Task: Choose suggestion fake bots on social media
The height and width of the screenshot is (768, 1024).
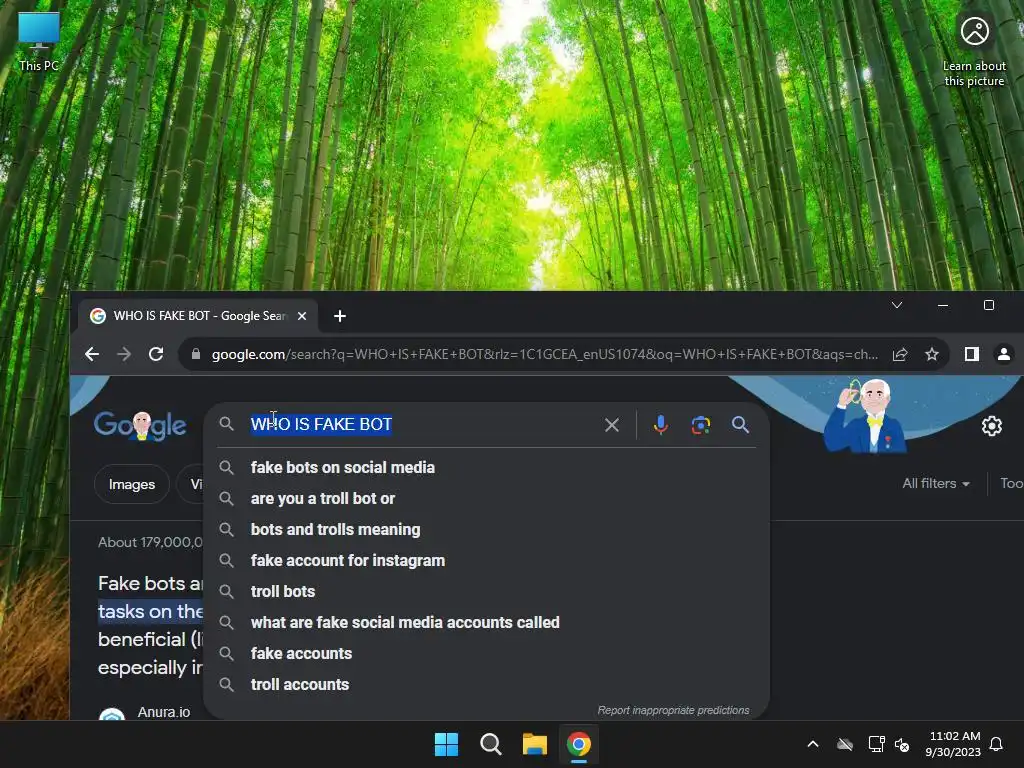Action: point(487,468)
